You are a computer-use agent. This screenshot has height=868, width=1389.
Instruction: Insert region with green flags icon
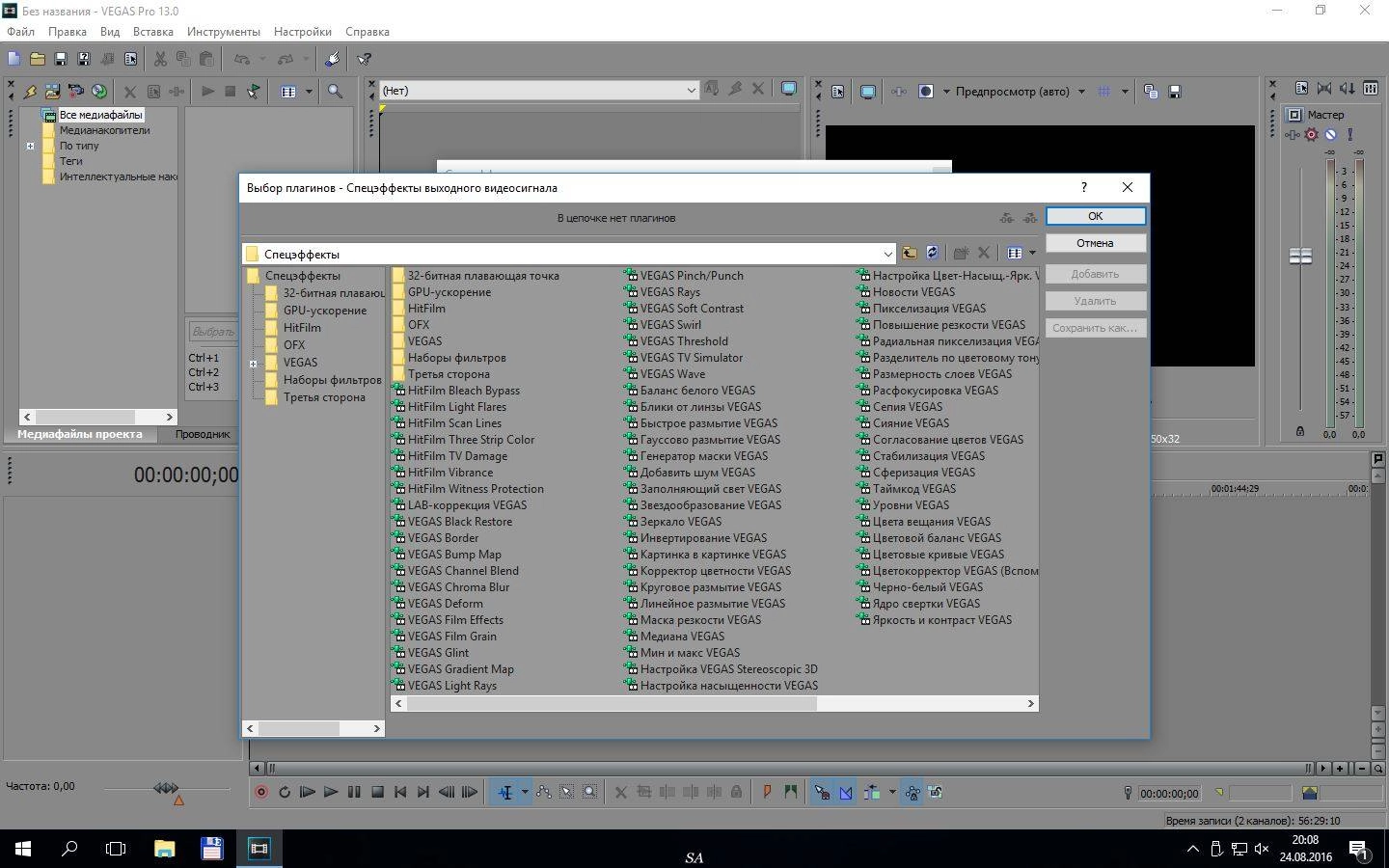click(x=791, y=792)
